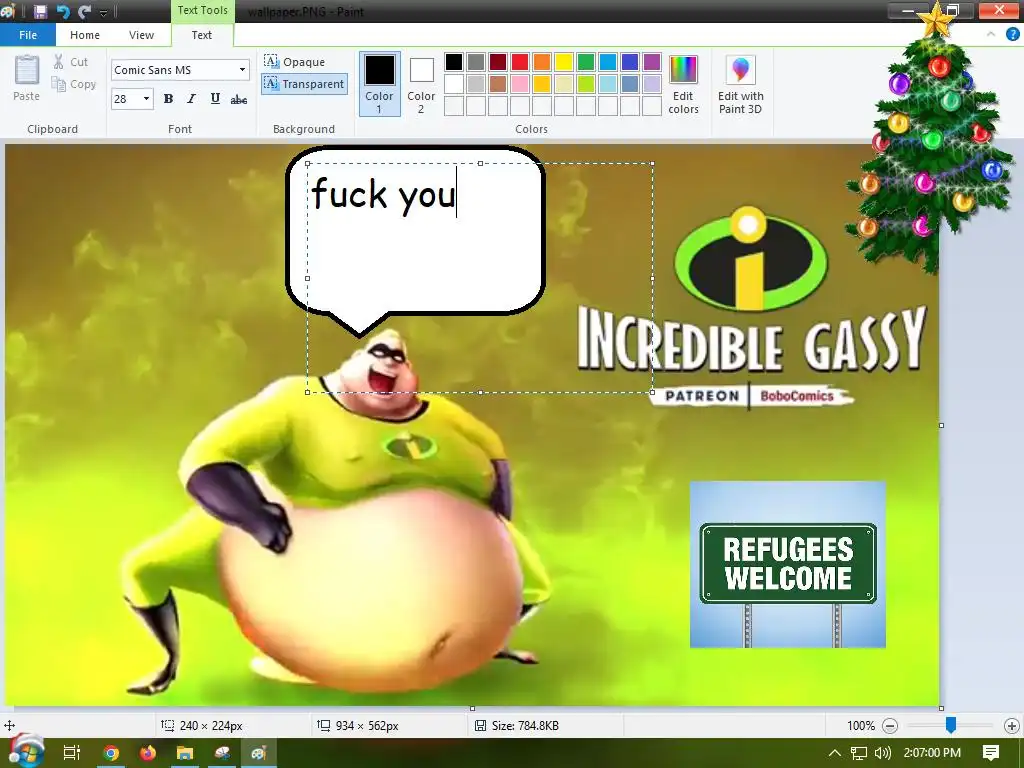Image resolution: width=1024 pixels, height=768 pixels.
Task: Toggle Underline text formatting
Action: [215, 99]
